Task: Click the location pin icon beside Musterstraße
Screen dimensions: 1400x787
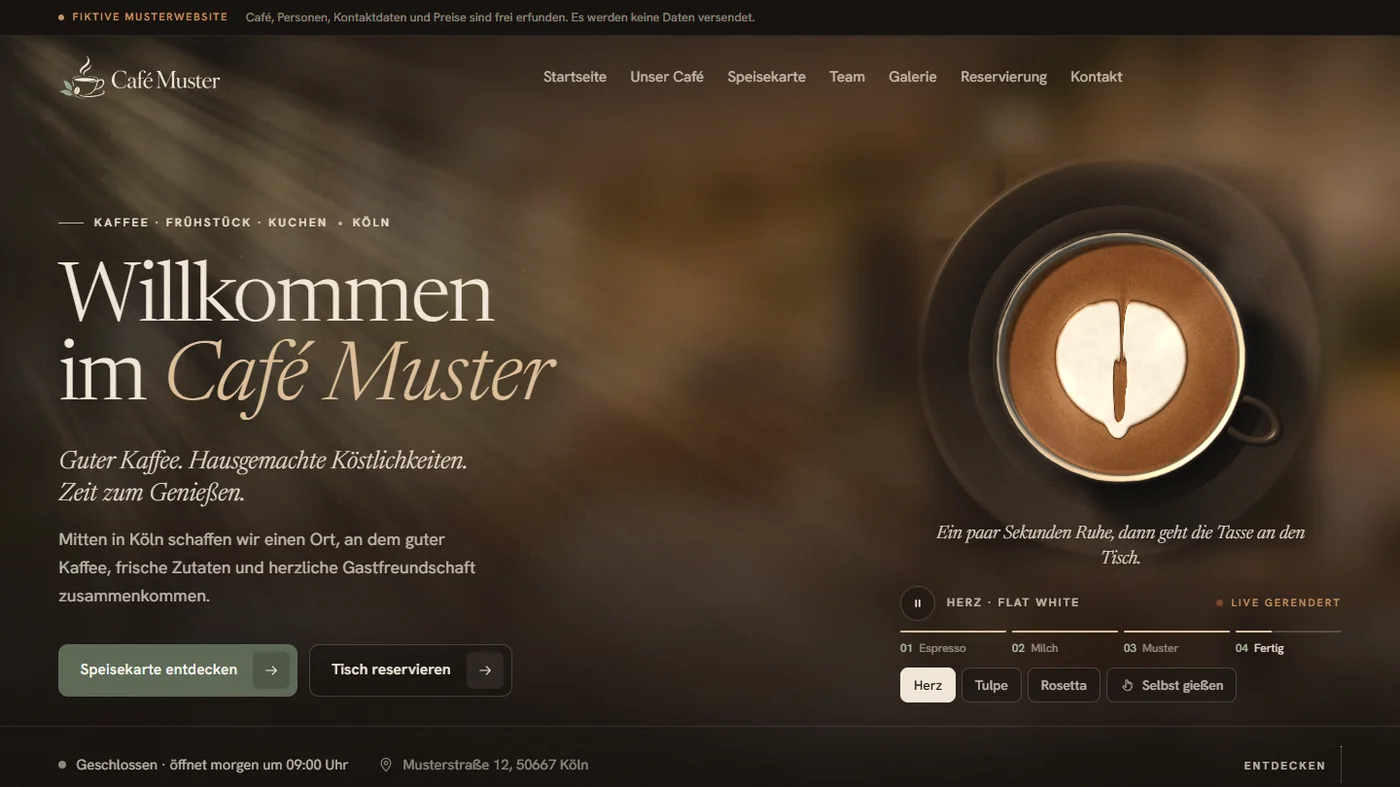Action: coord(386,765)
